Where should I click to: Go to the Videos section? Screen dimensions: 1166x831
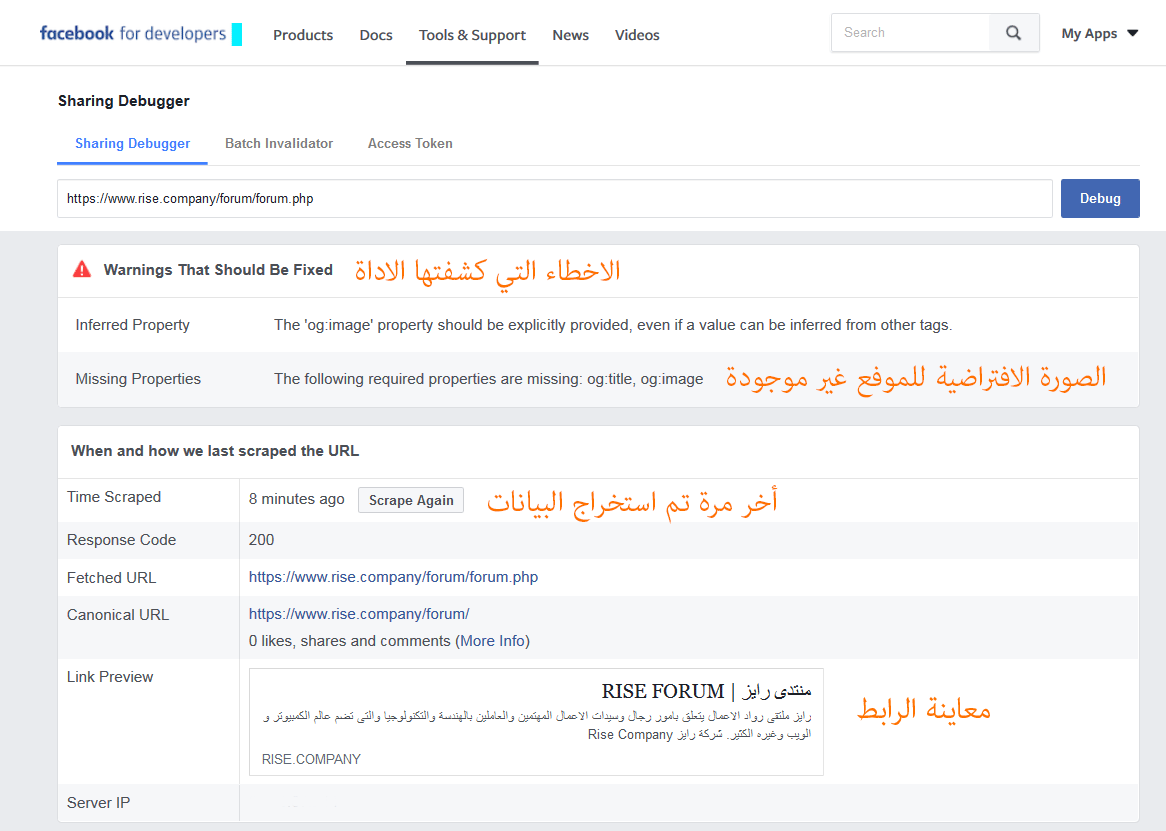point(637,35)
